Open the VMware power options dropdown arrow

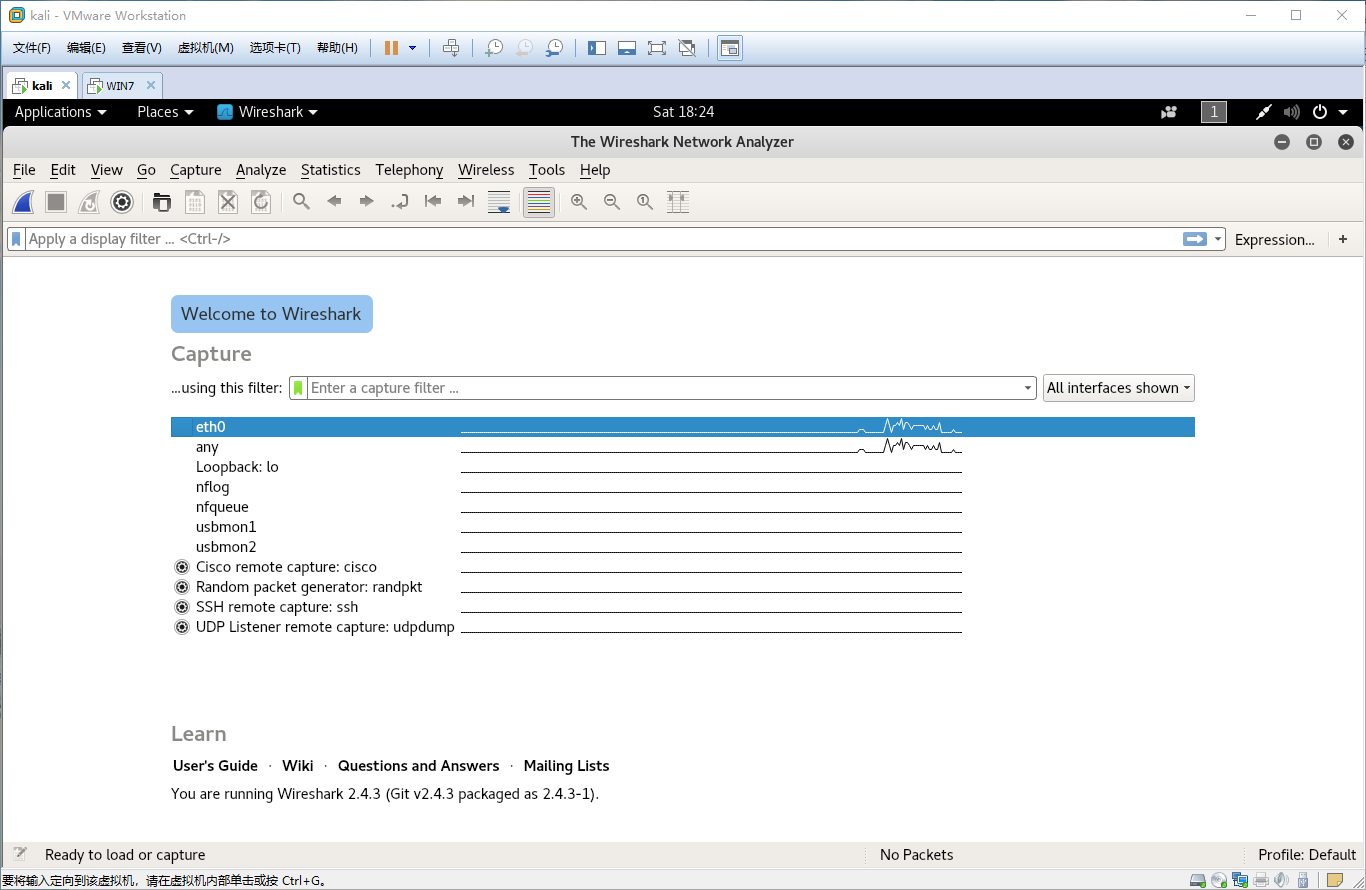pyautogui.click(x=412, y=48)
